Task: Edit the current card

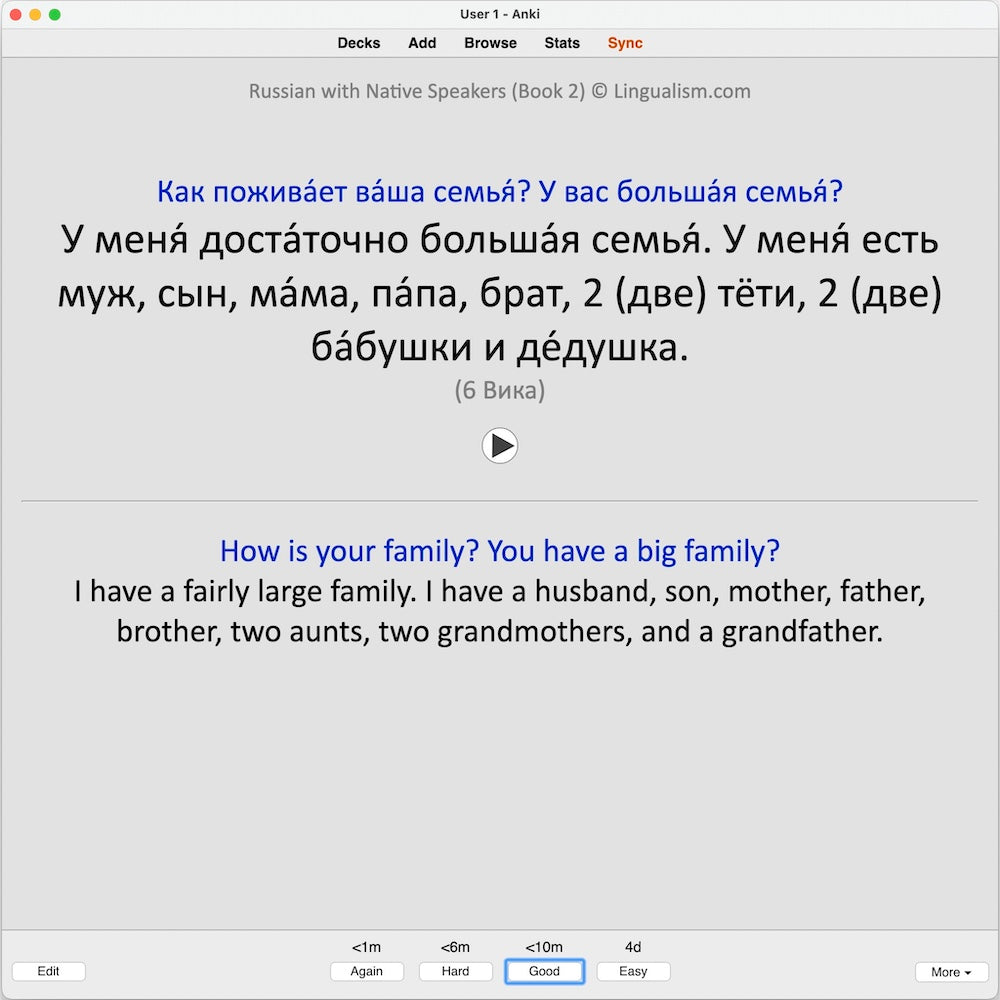Action: click(x=48, y=971)
